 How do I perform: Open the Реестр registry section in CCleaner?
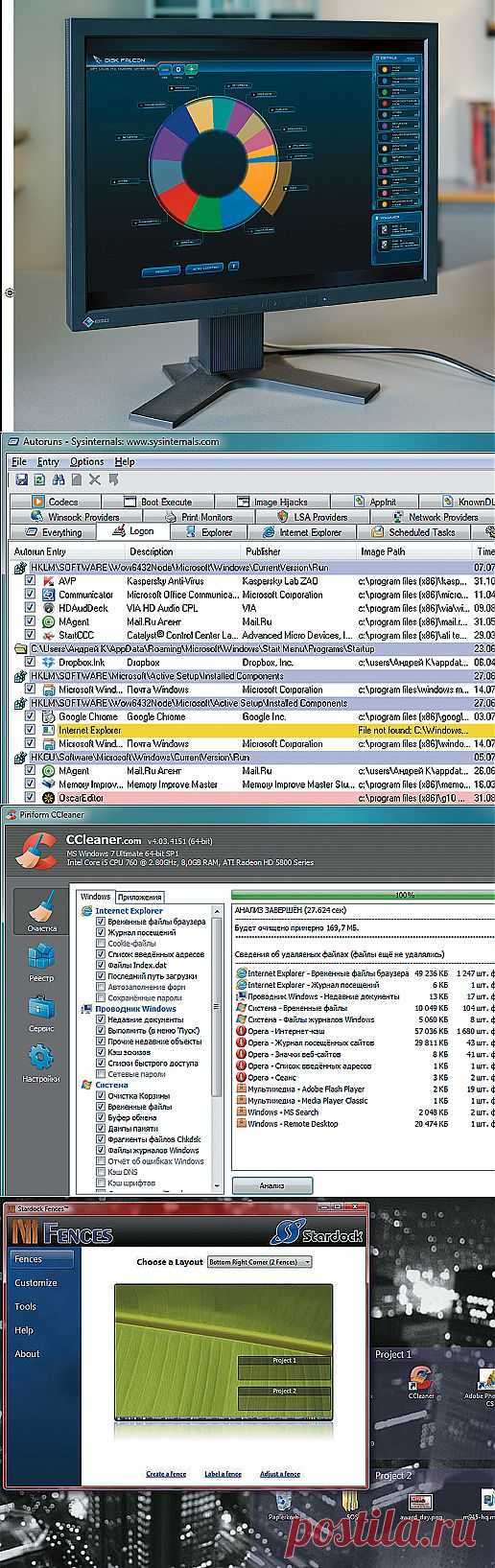pyautogui.click(x=40, y=962)
